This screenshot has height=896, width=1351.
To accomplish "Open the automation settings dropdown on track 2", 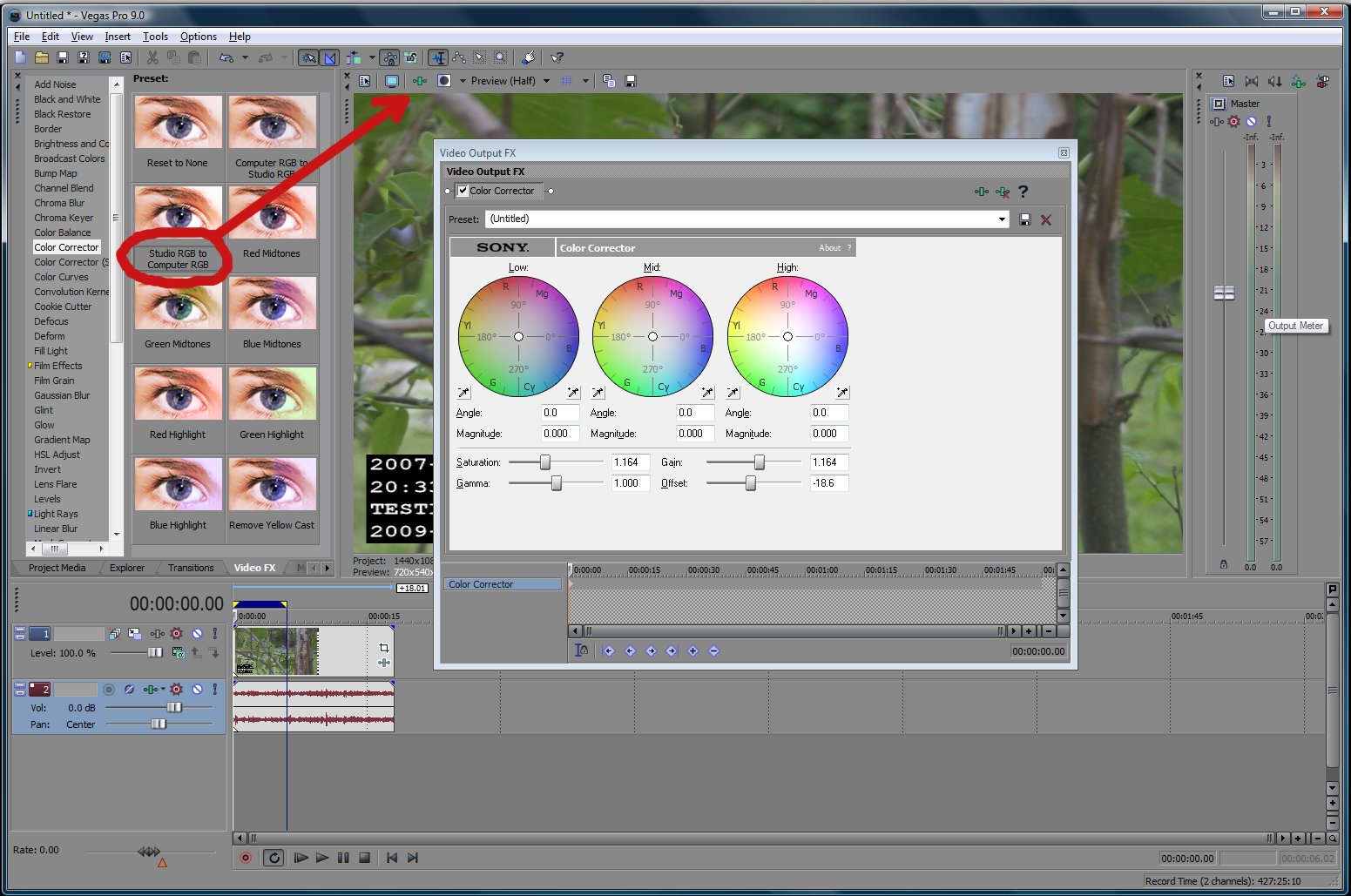I will (162, 689).
